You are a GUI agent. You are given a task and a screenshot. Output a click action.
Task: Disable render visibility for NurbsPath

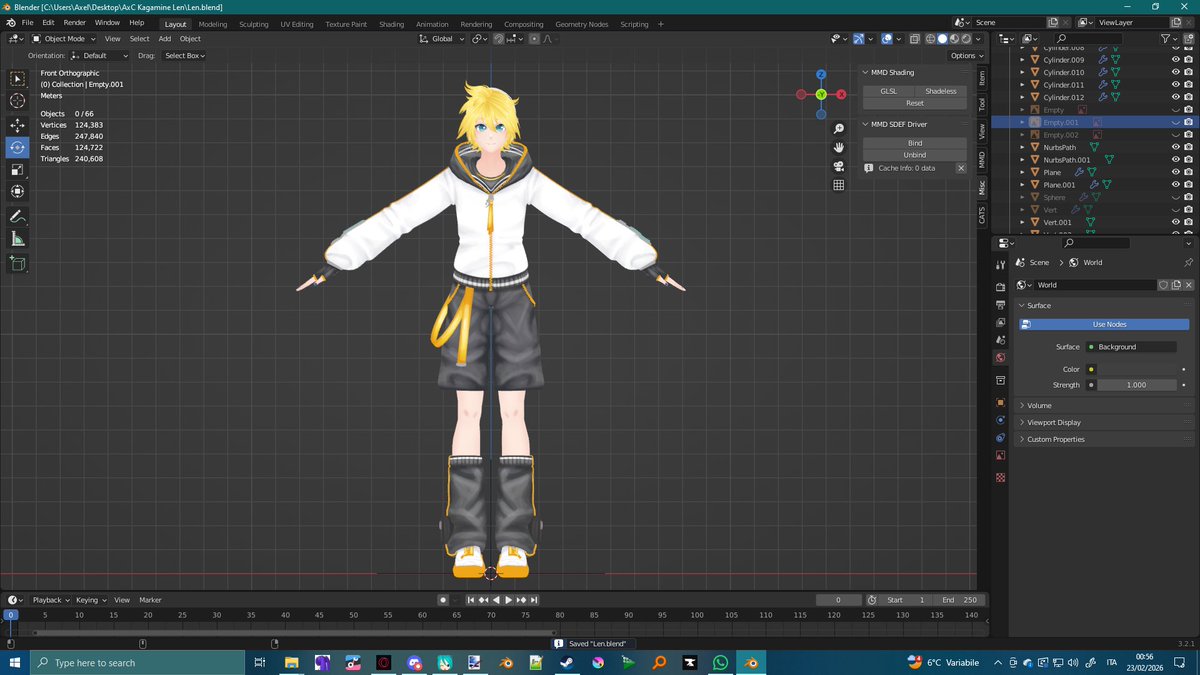pyautogui.click(x=1187, y=146)
